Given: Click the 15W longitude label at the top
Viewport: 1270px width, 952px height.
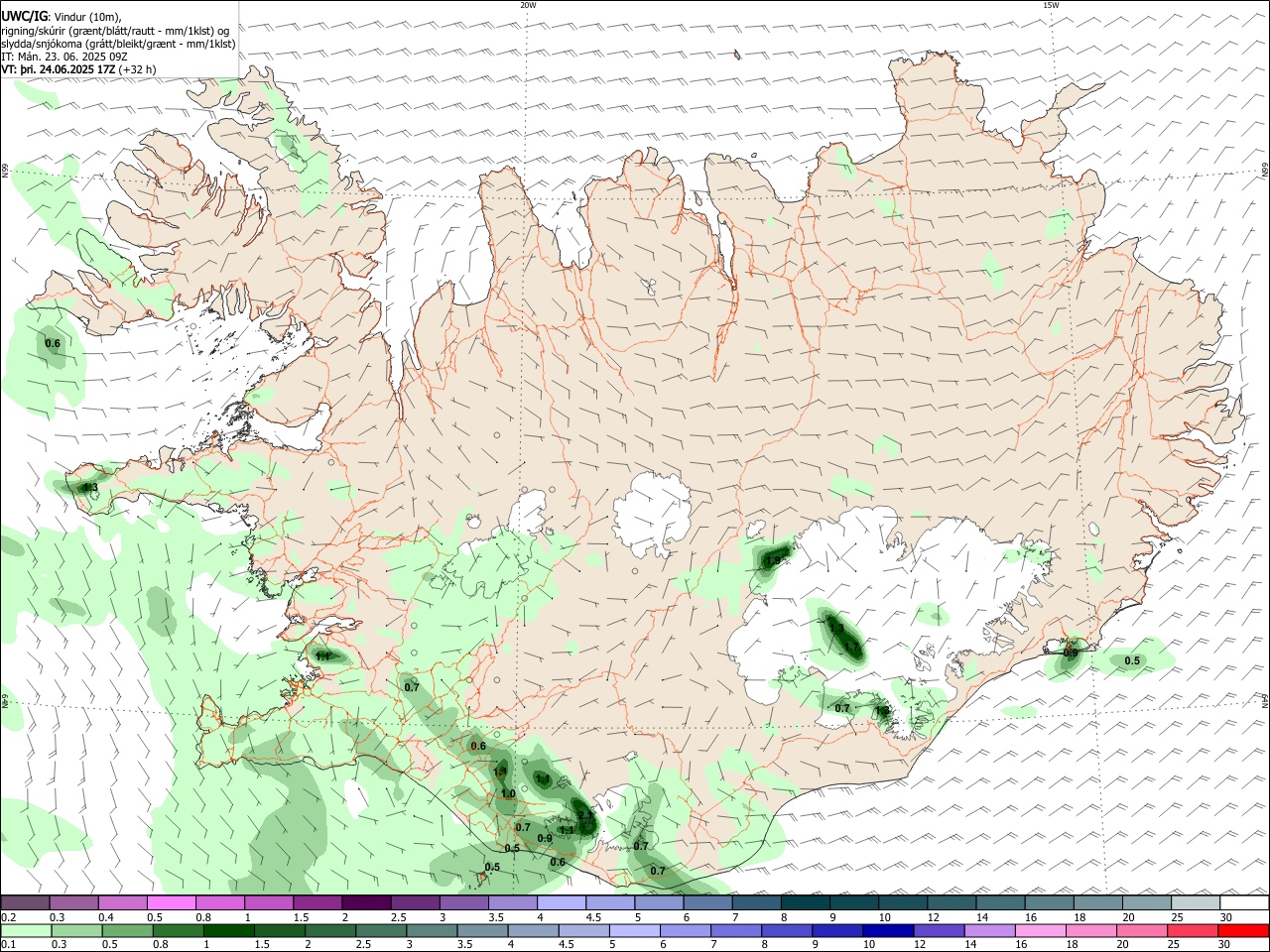Looking at the screenshot, I should [1051, 5].
